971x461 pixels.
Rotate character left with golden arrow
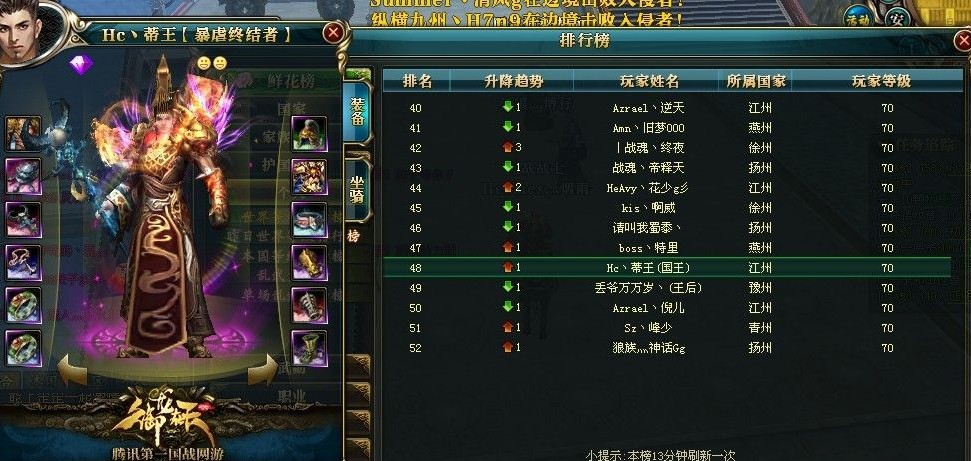click(72, 370)
